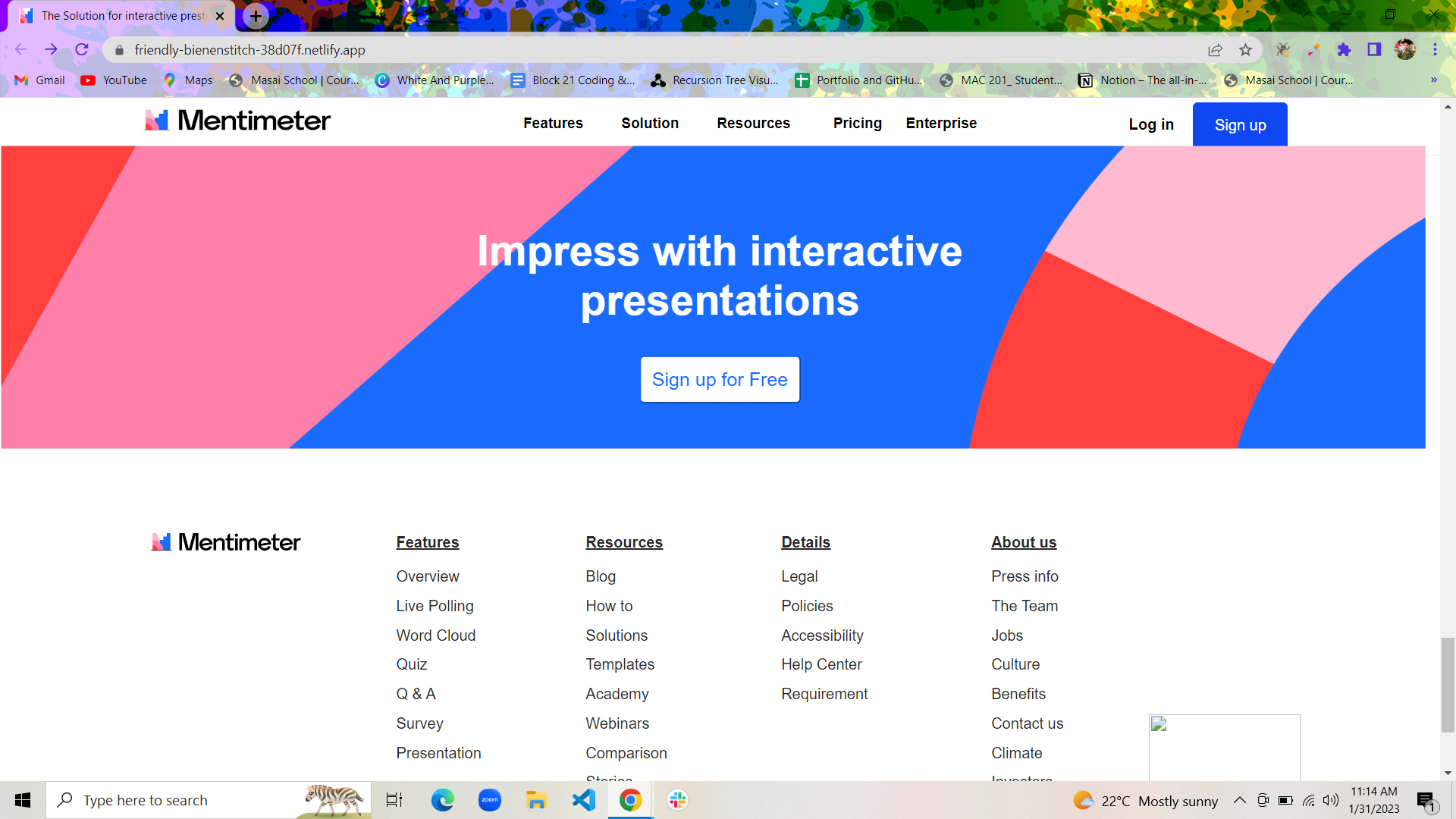Click Log in in the header
The image size is (1456, 819).
(1151, 124)
